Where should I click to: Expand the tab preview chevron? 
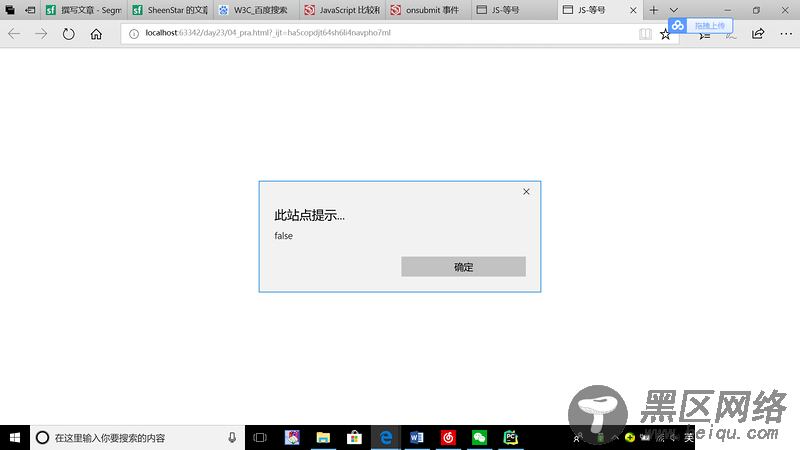point(673,10)
